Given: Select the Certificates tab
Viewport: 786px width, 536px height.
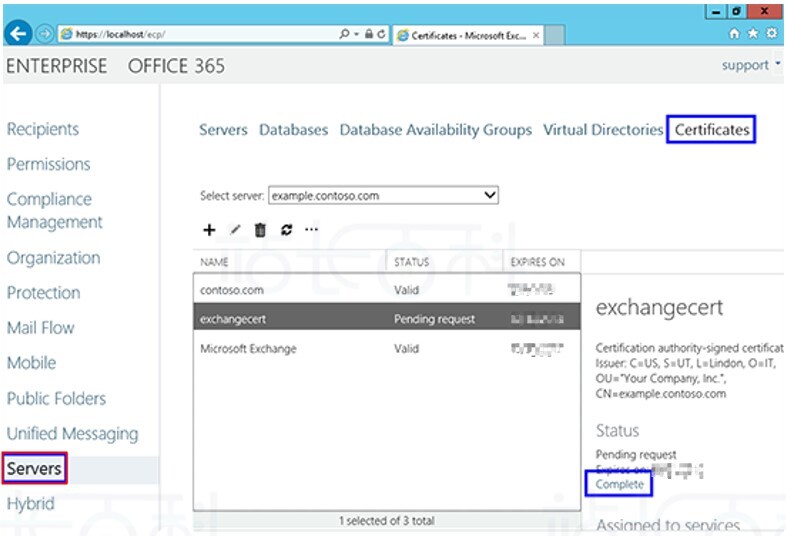Looking at the screenshot, I should coord(711,130).
